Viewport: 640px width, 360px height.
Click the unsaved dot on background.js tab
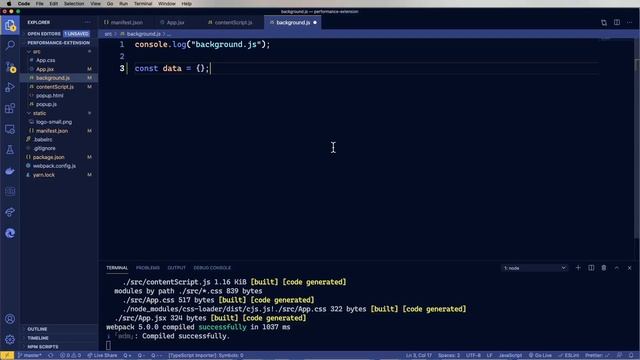pos(315,22)
